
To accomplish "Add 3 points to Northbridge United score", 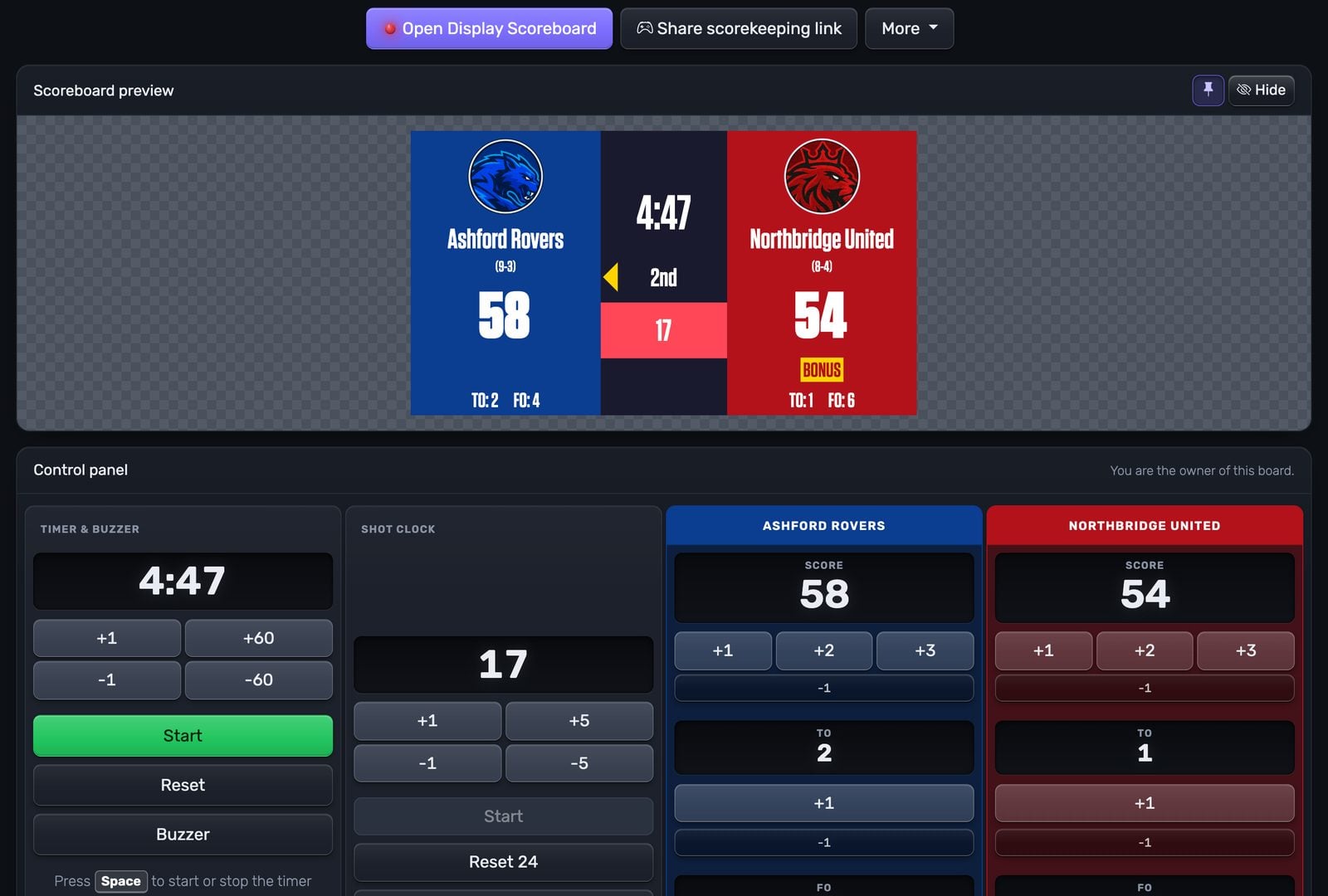I will coord(1246,650).
